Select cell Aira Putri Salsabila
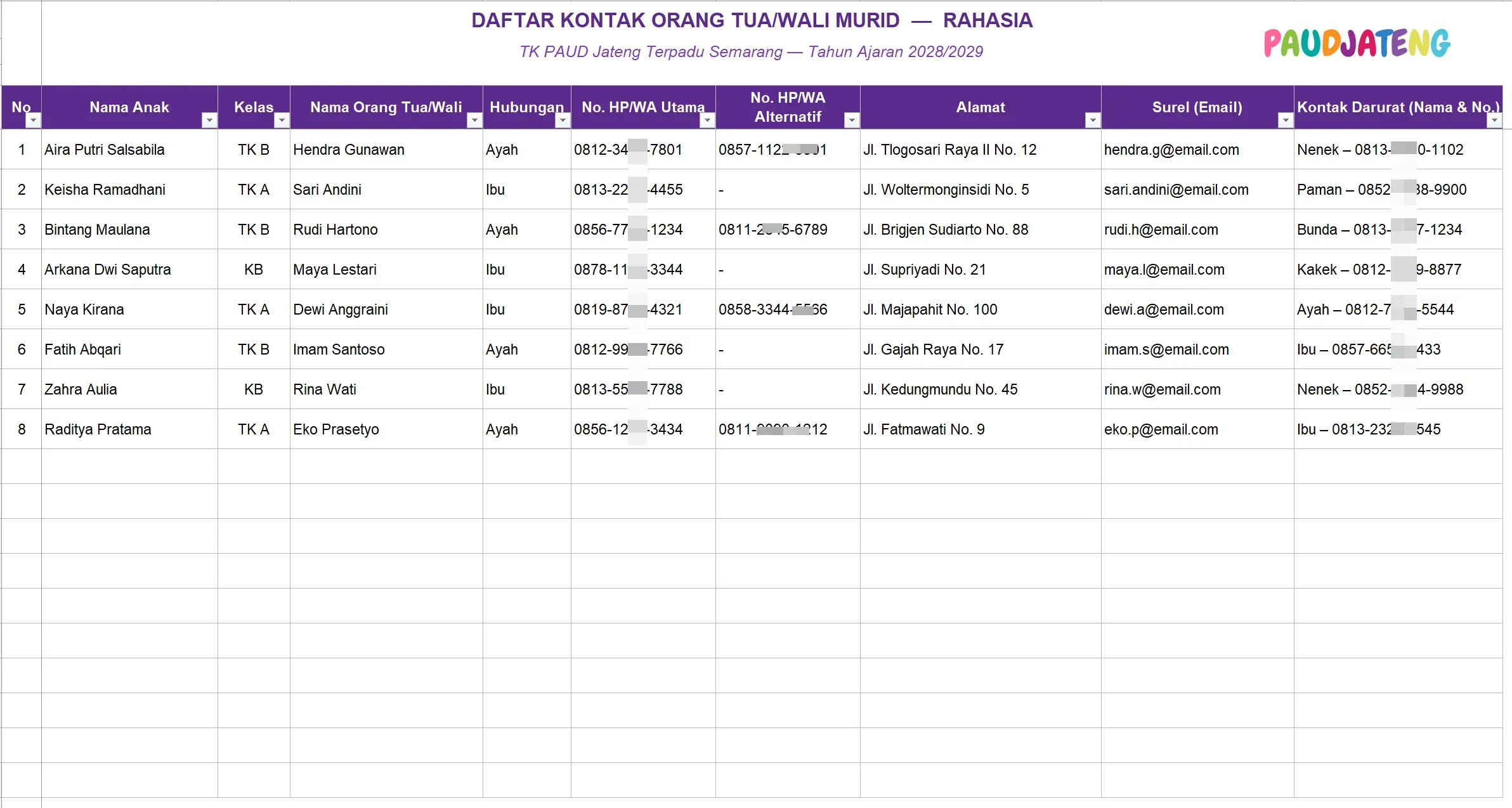The height and width of the screenshot is (808, 1512). pyautogui.click(x=129, y=150)
